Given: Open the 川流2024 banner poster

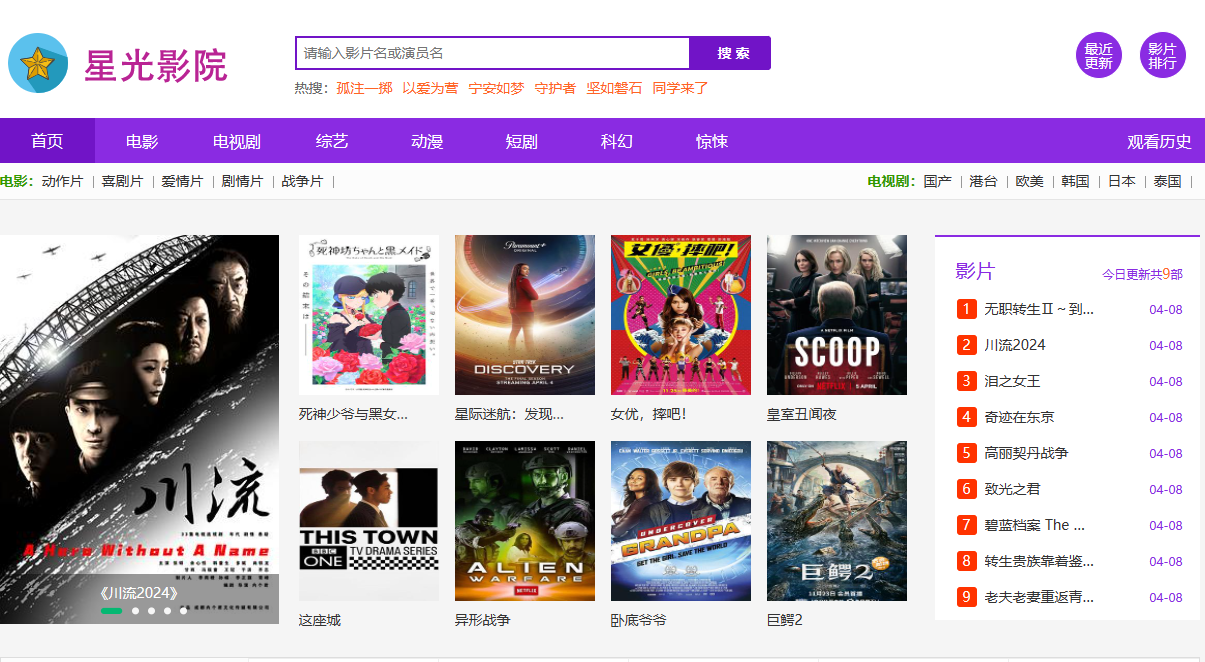Looking at the screenshot, I should 140,429.
